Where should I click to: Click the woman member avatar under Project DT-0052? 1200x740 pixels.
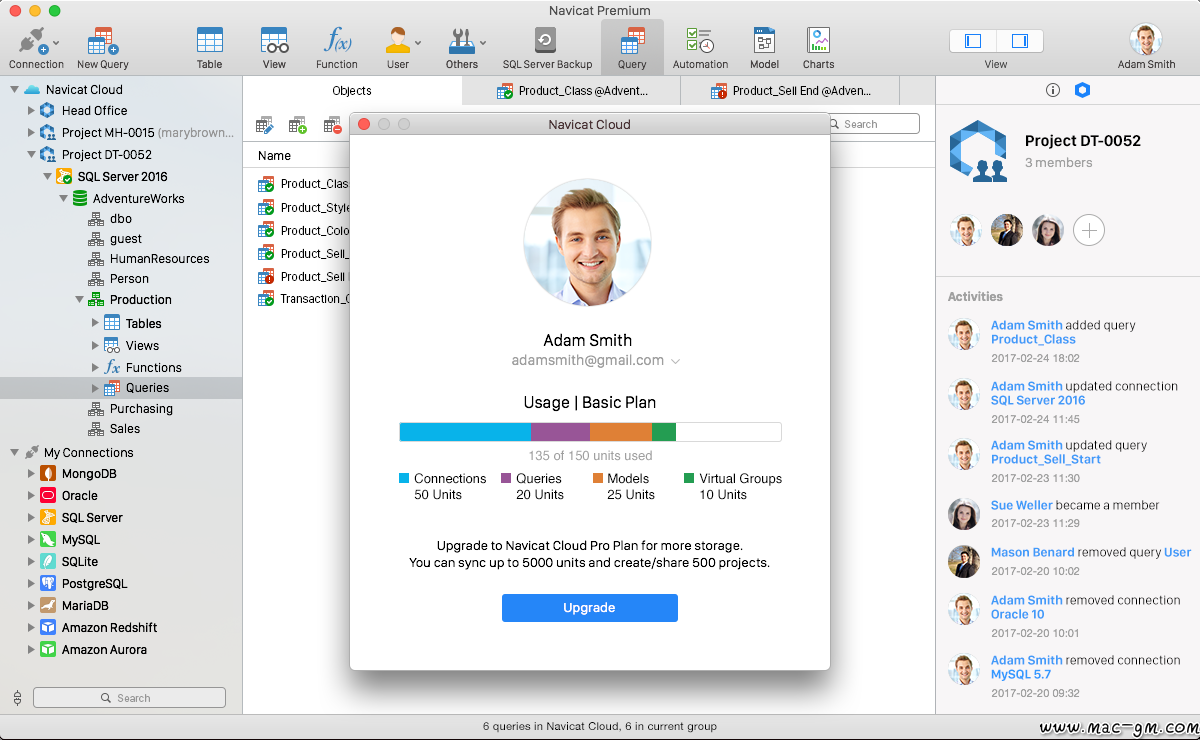point(1048,231)
